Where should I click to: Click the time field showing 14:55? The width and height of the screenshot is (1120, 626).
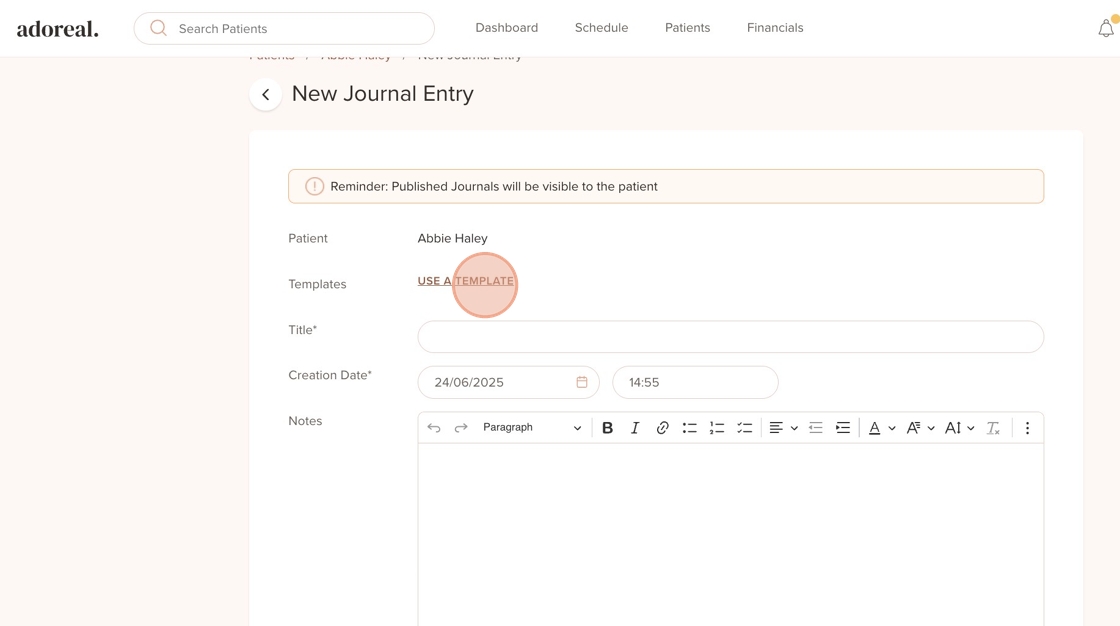pyautogui.click(x=695, y=382)
